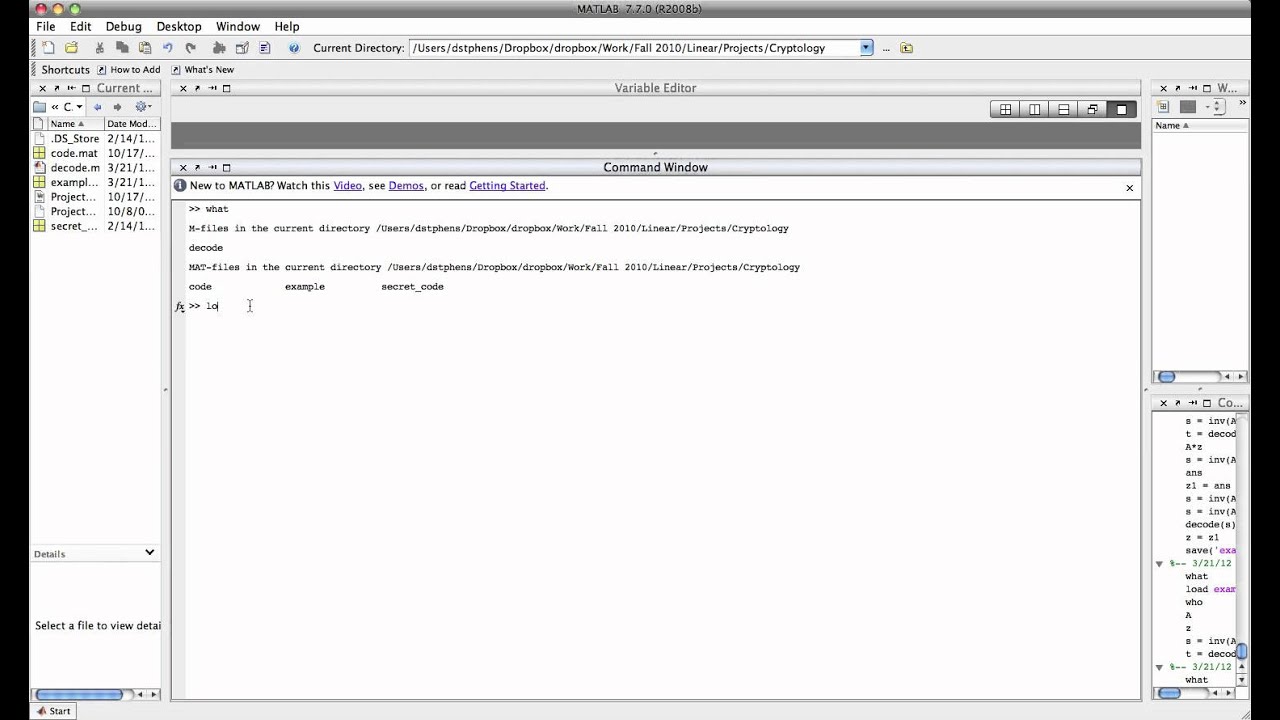Image resolution: width=1280 pixels, height=720 pixels.
Task: Click the What's New shortcut
Action: click(202, 70)
